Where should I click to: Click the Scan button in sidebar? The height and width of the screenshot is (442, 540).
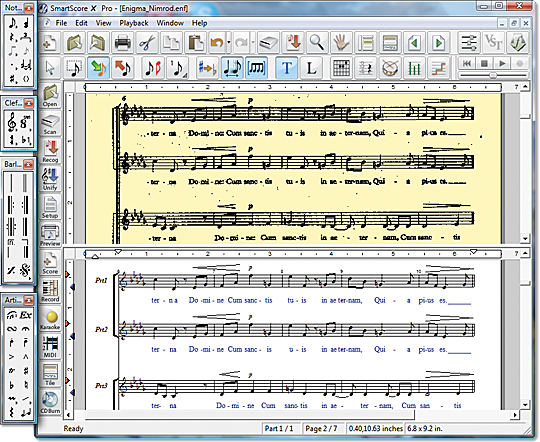50,123
